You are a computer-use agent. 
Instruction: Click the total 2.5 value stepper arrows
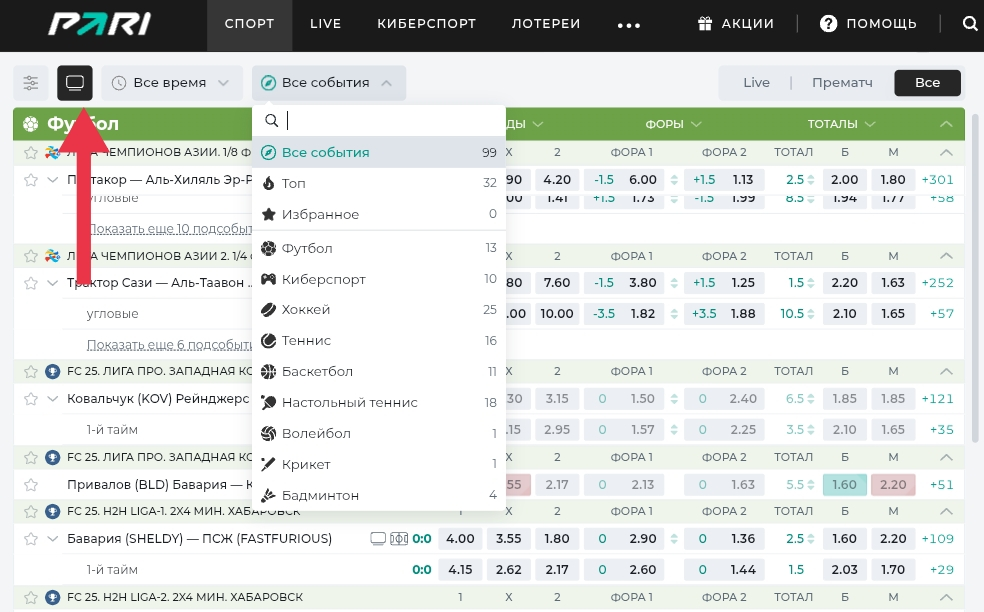tap(811, 180)
